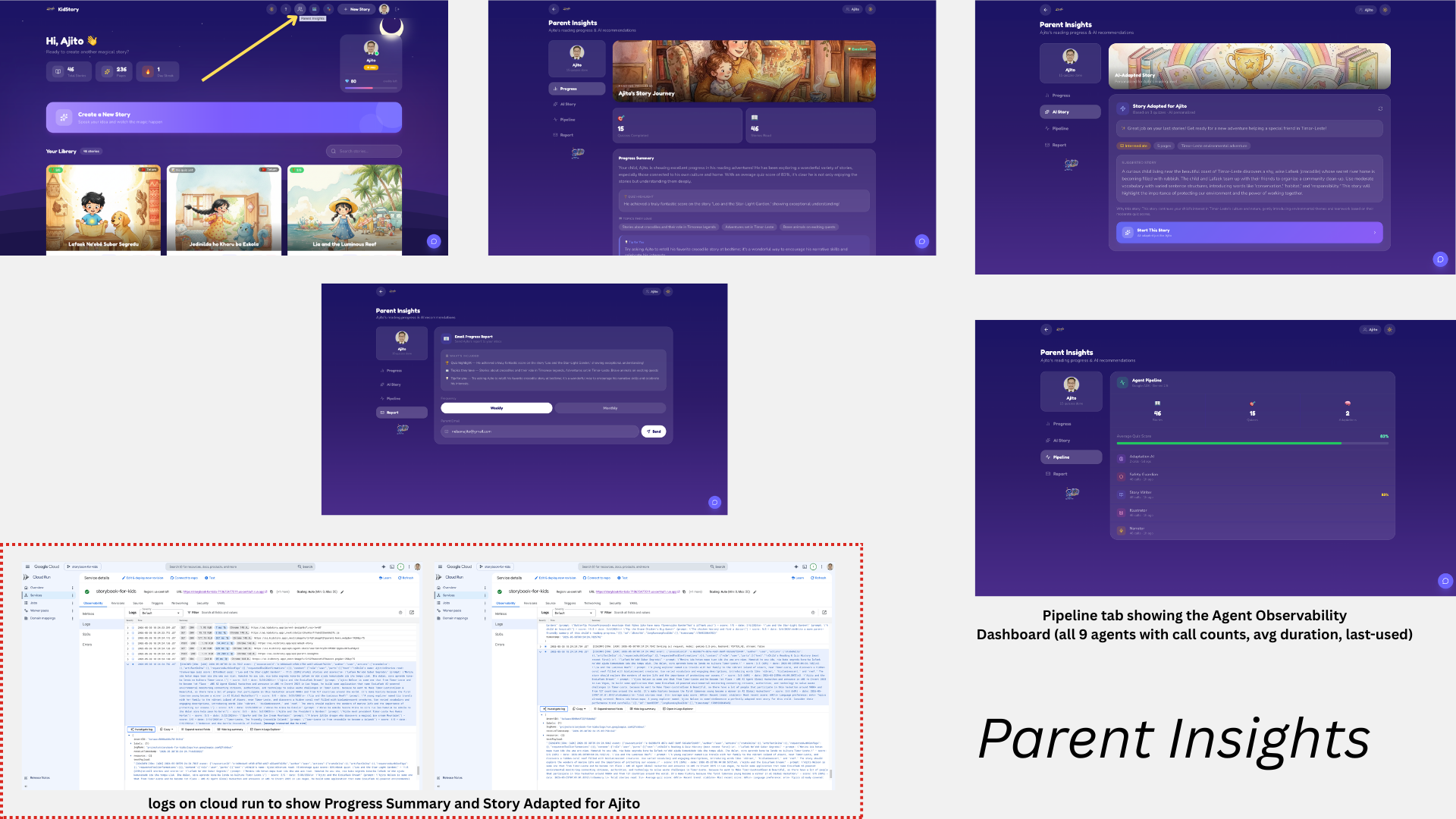Screen dimensions: 1456x819
Task: Switch to Revisions tab in left Cloud Run console
Action: click(118, 604)
